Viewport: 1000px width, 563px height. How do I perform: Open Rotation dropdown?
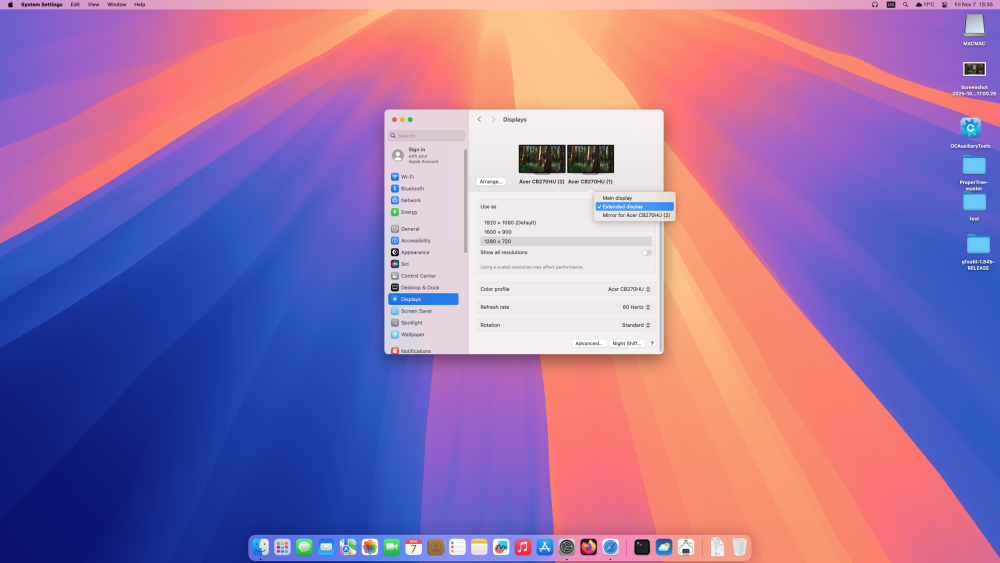click(x=636, y=325)
